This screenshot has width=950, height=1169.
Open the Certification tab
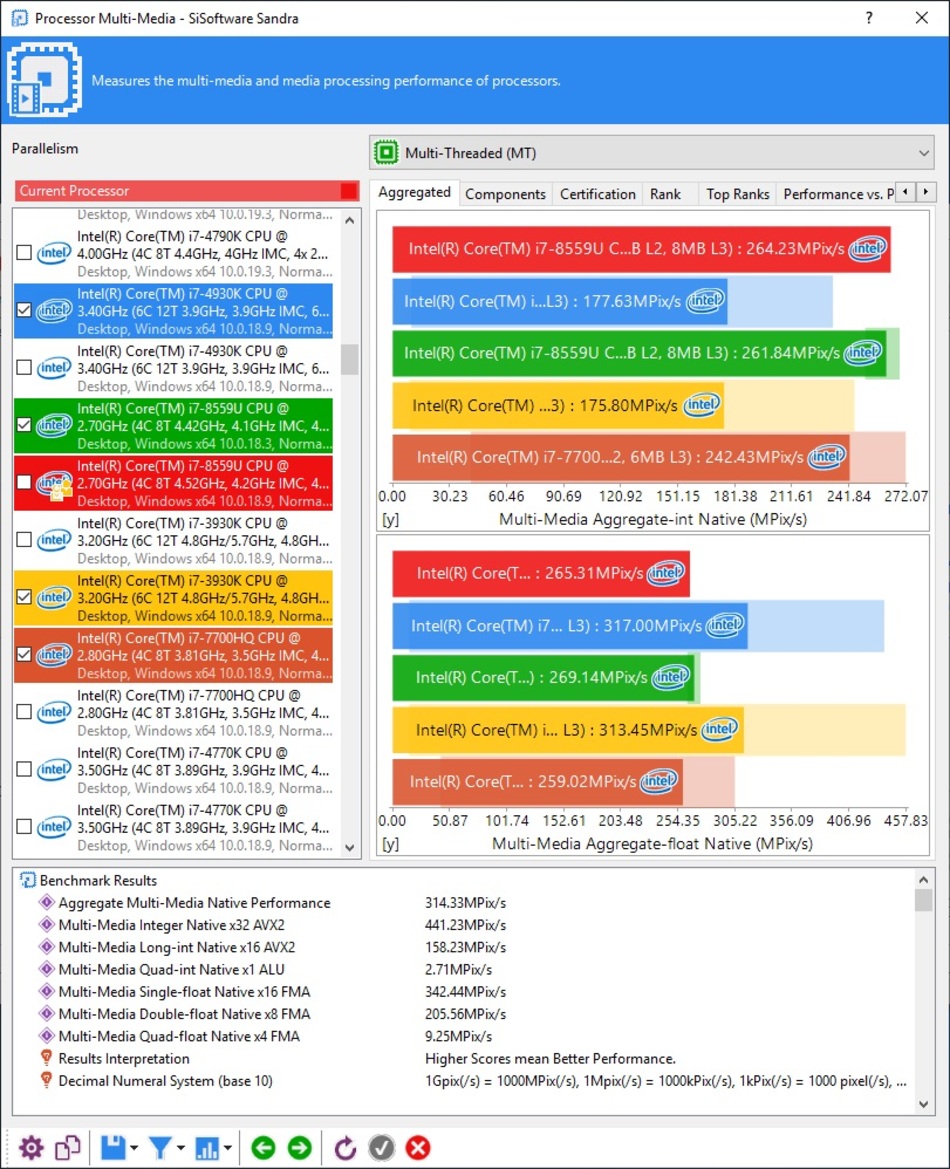[x=598, y=194]
